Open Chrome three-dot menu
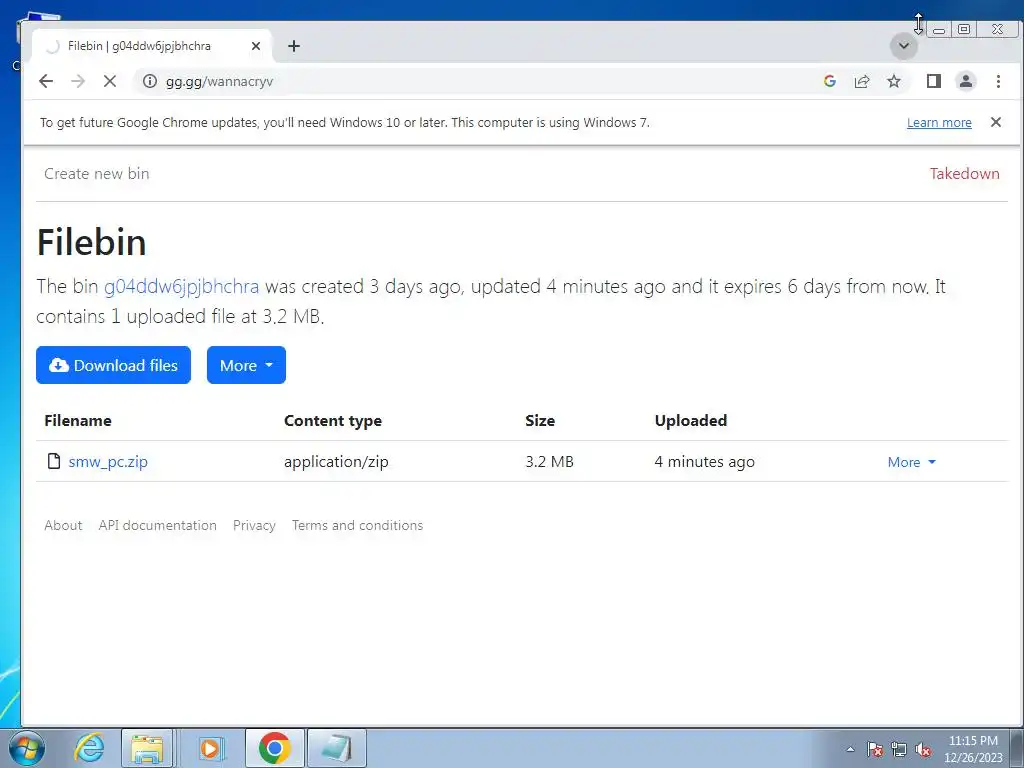 point(998,81)
